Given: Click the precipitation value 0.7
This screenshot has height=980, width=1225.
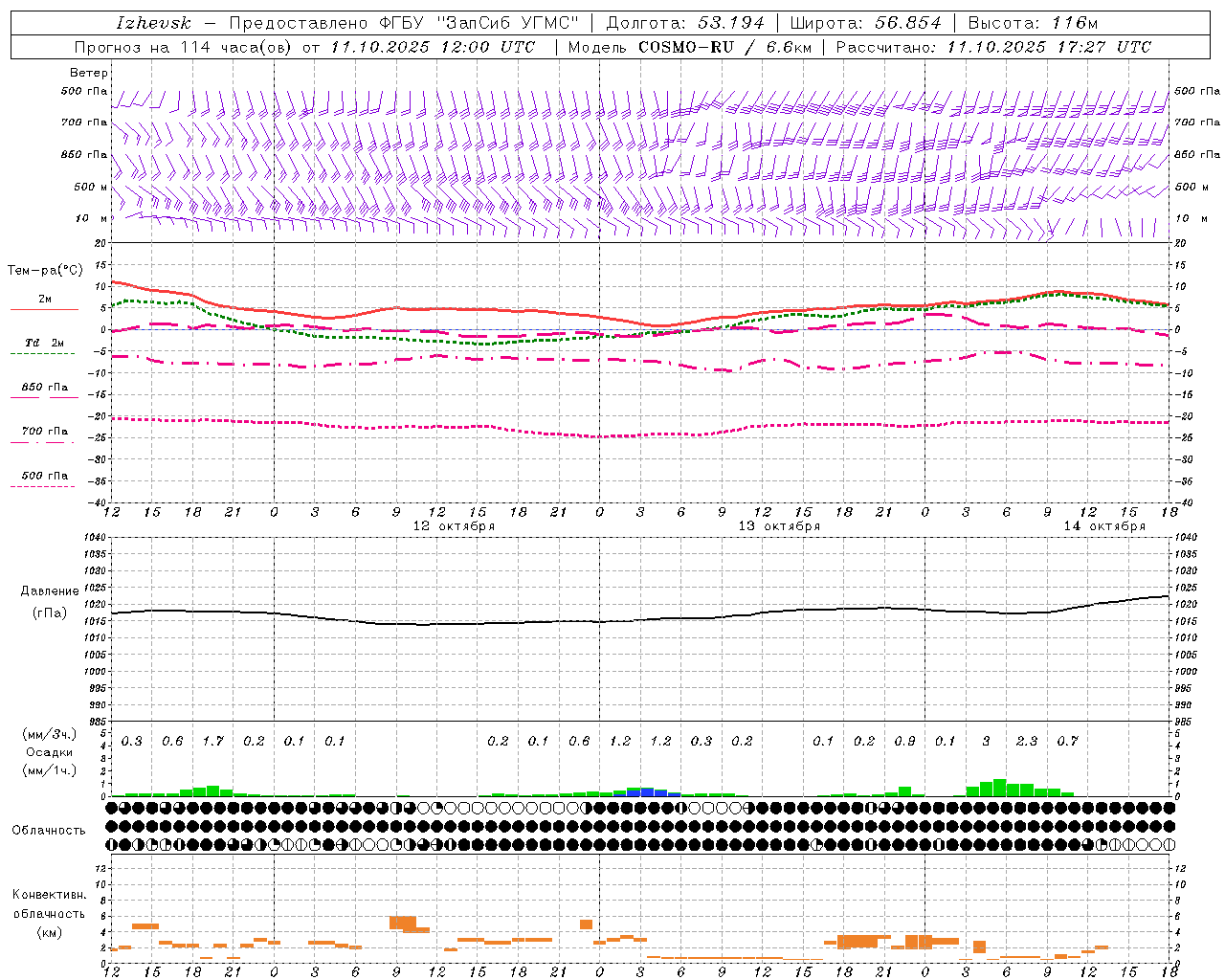Looking at the screenshot, I should coord(1067,741).
